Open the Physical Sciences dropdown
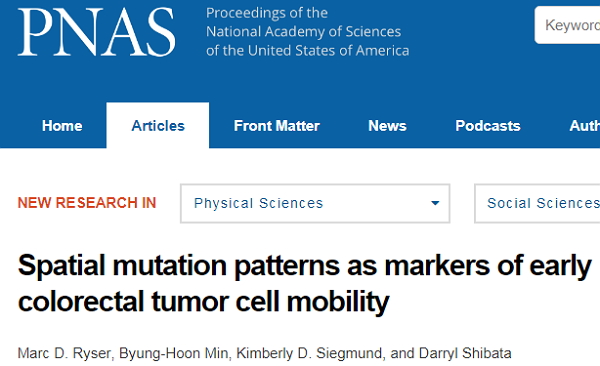This screenshot has height=366, width=600. pyautogui.click(x=315, y=203)
